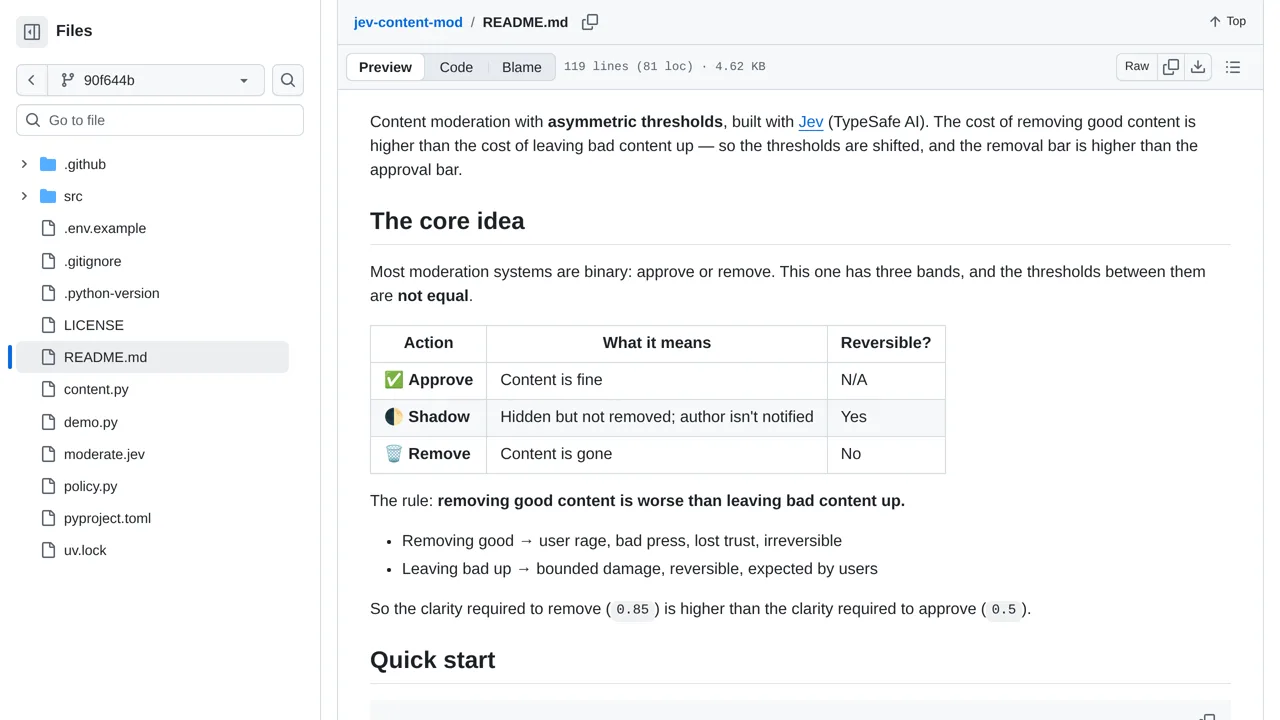Open LICENSE file
Image resolution: width=1280 pixels, height=720 pixels.
point(94,325)
